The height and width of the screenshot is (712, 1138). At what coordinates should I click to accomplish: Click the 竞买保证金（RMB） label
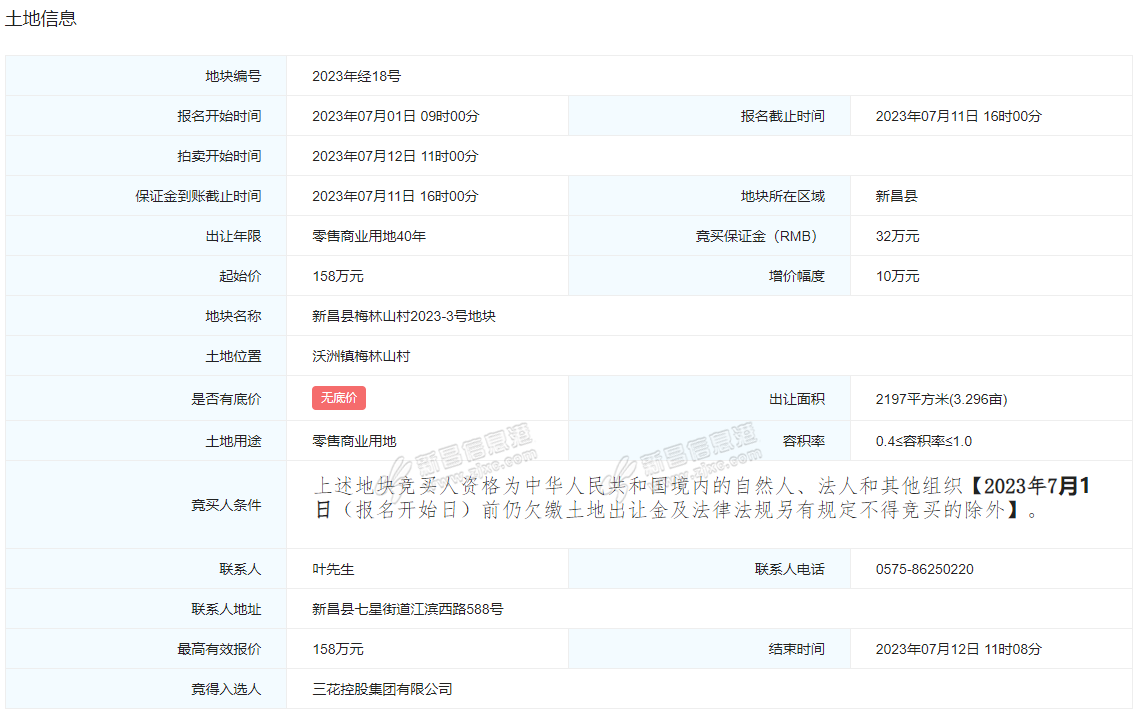point(756,236)
